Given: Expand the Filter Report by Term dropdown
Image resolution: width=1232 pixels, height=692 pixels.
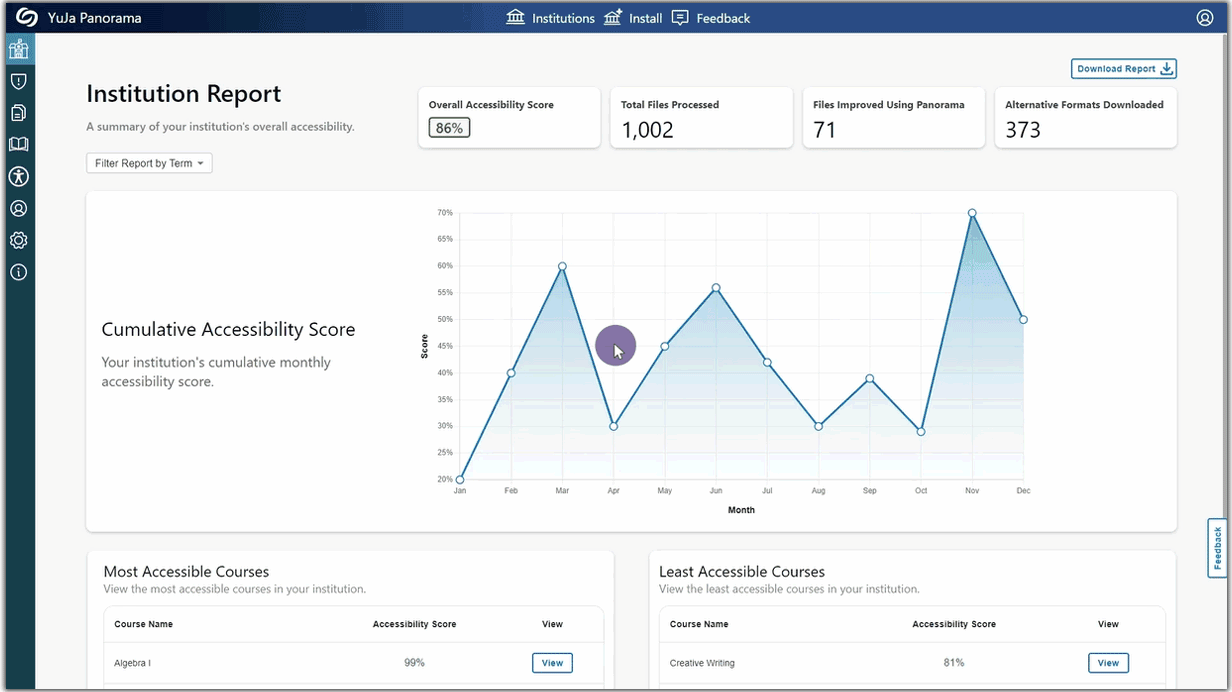Looking at the screenshot, I should (149, 163).
